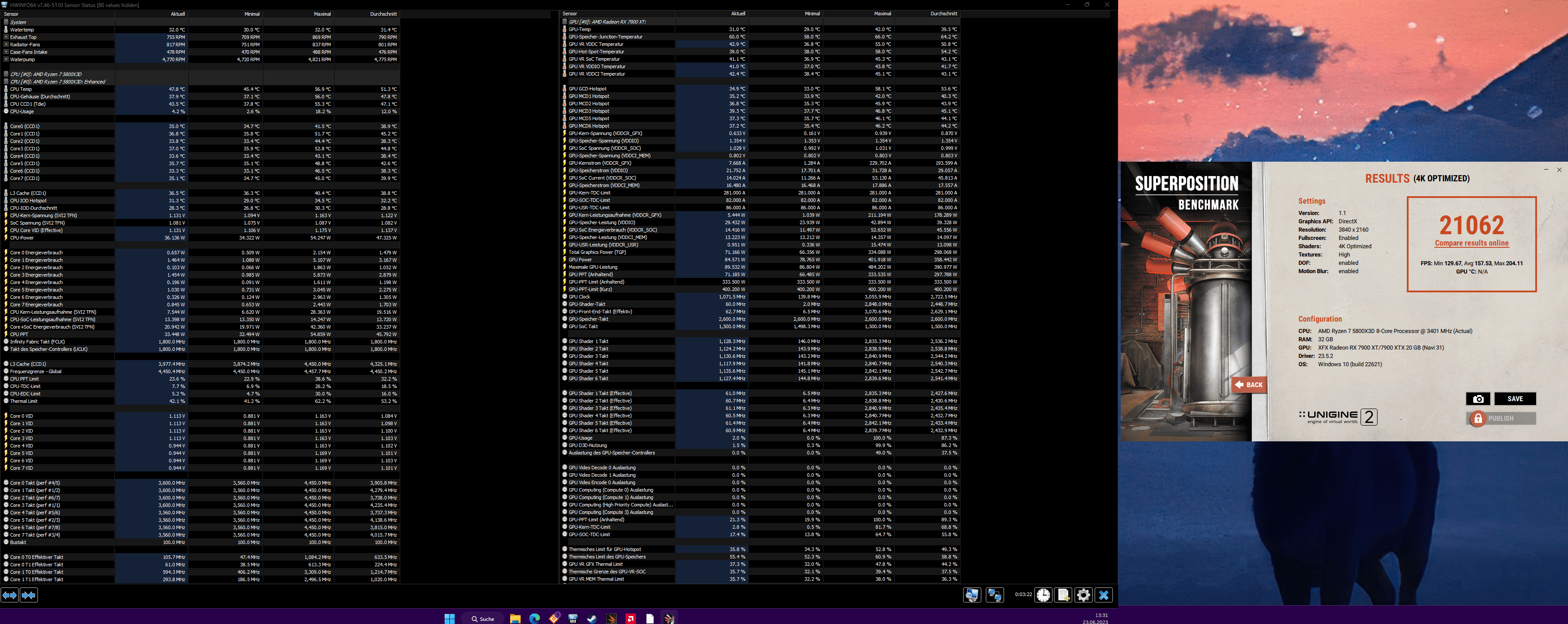Click the Total Graphics Power (TGP) lightning icon
The height and width of the screenshot is (624, 1568).
pyautogui.click(x=565, y=252)
